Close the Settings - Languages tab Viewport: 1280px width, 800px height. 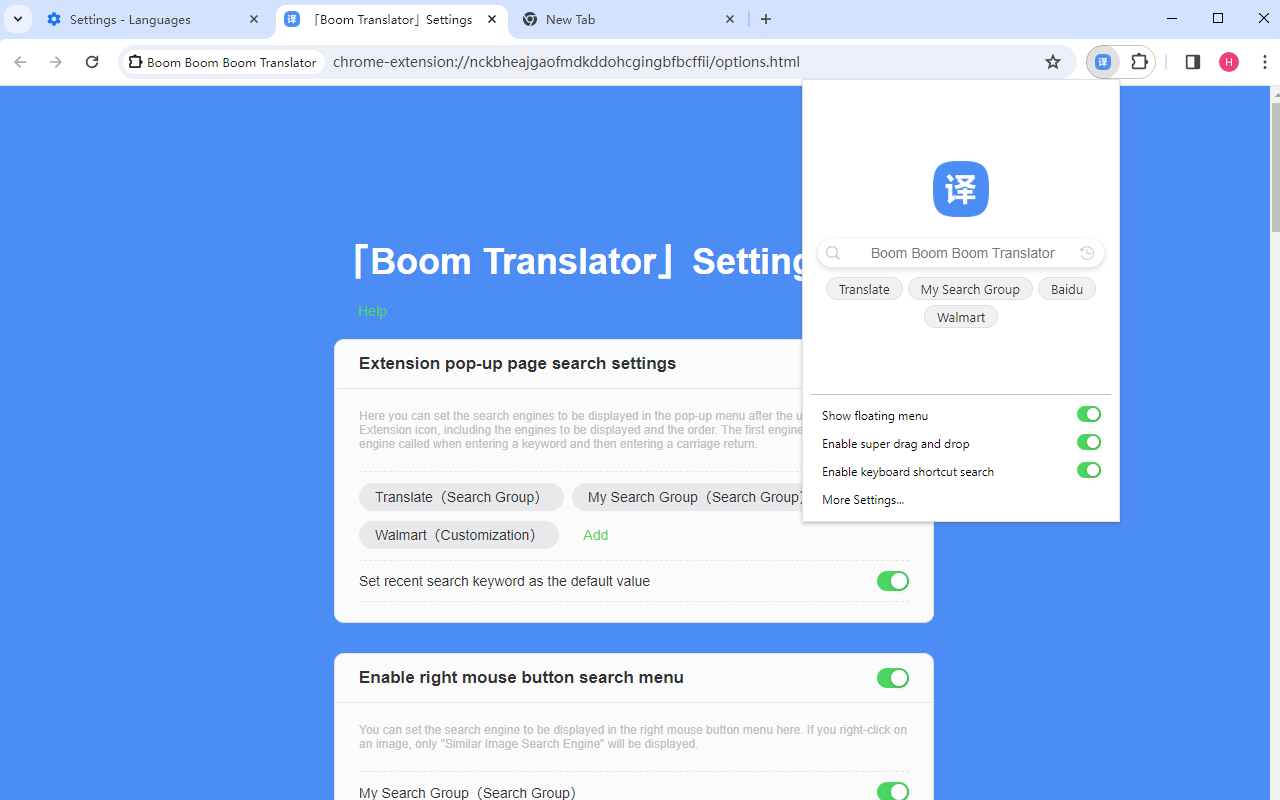click(254, 19)
